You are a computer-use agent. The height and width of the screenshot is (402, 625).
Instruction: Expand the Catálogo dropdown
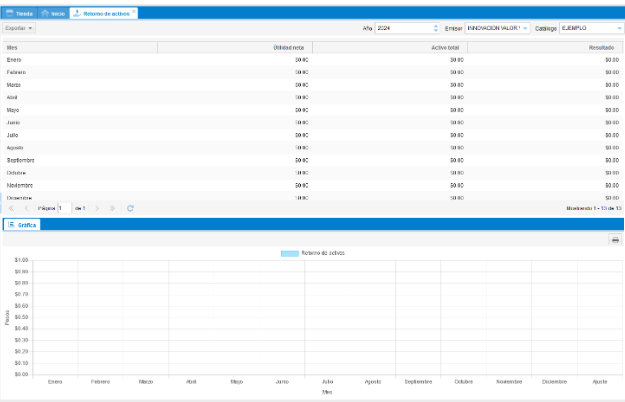(619, 28)
